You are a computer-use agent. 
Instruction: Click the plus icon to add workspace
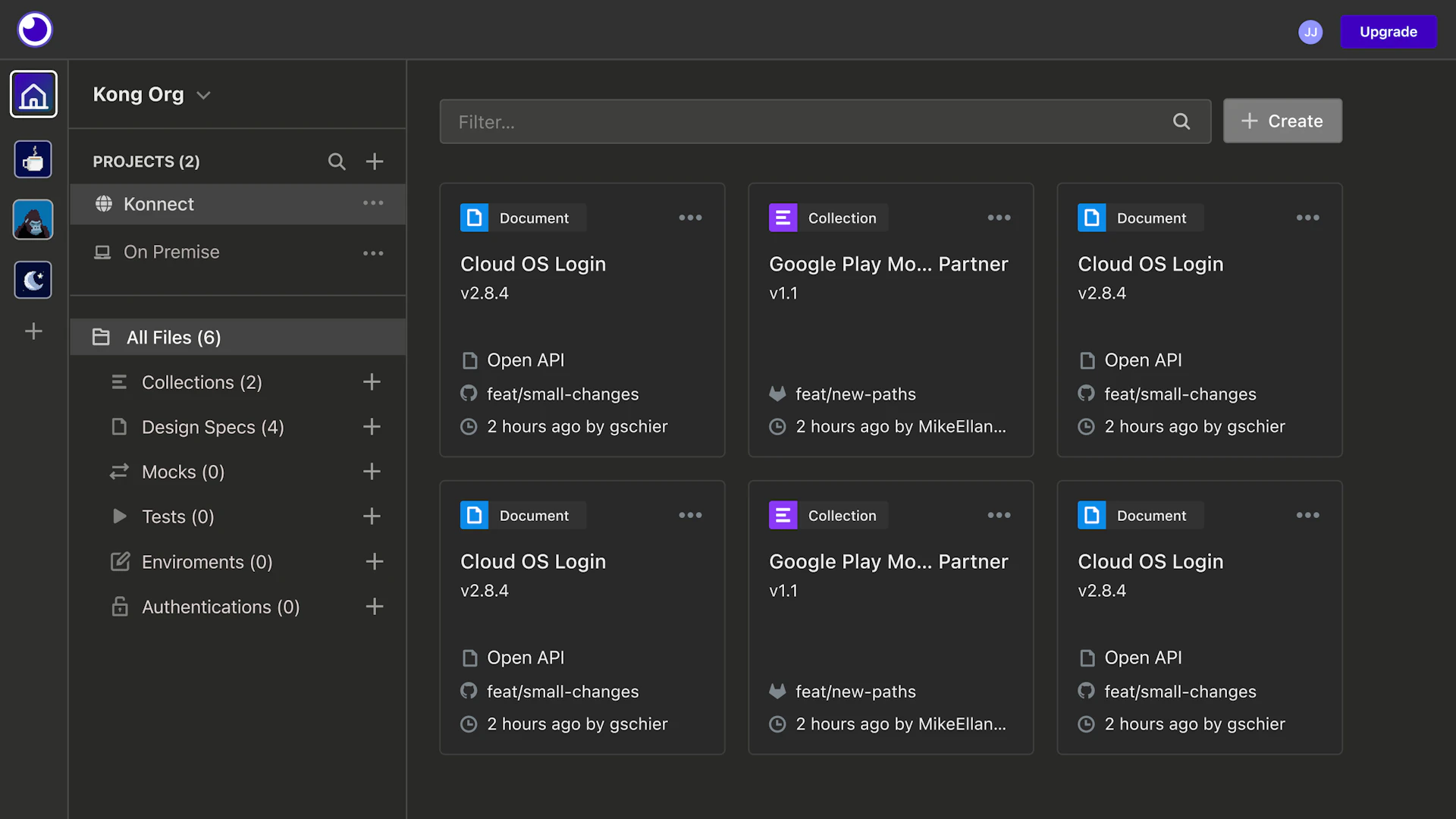(x=33, y=331)
